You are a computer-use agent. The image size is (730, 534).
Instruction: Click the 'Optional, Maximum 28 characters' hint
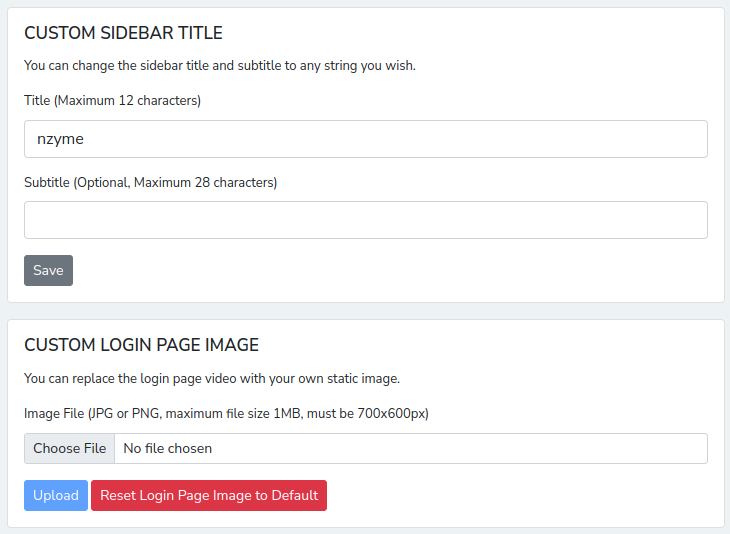[175, 182]
